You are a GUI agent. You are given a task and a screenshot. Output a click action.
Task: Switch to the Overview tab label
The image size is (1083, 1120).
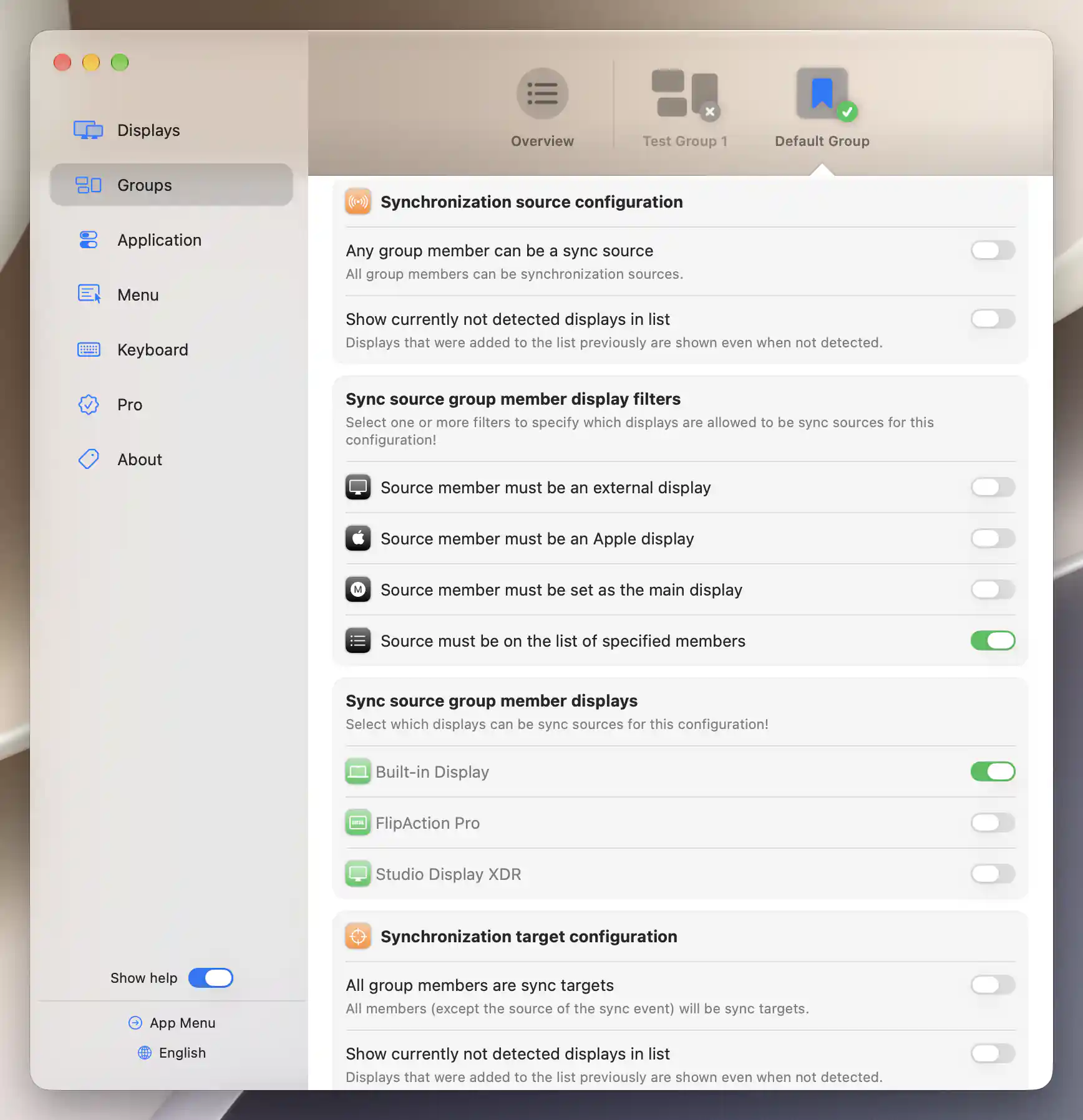pyautogui.click(x=542, y=142)
